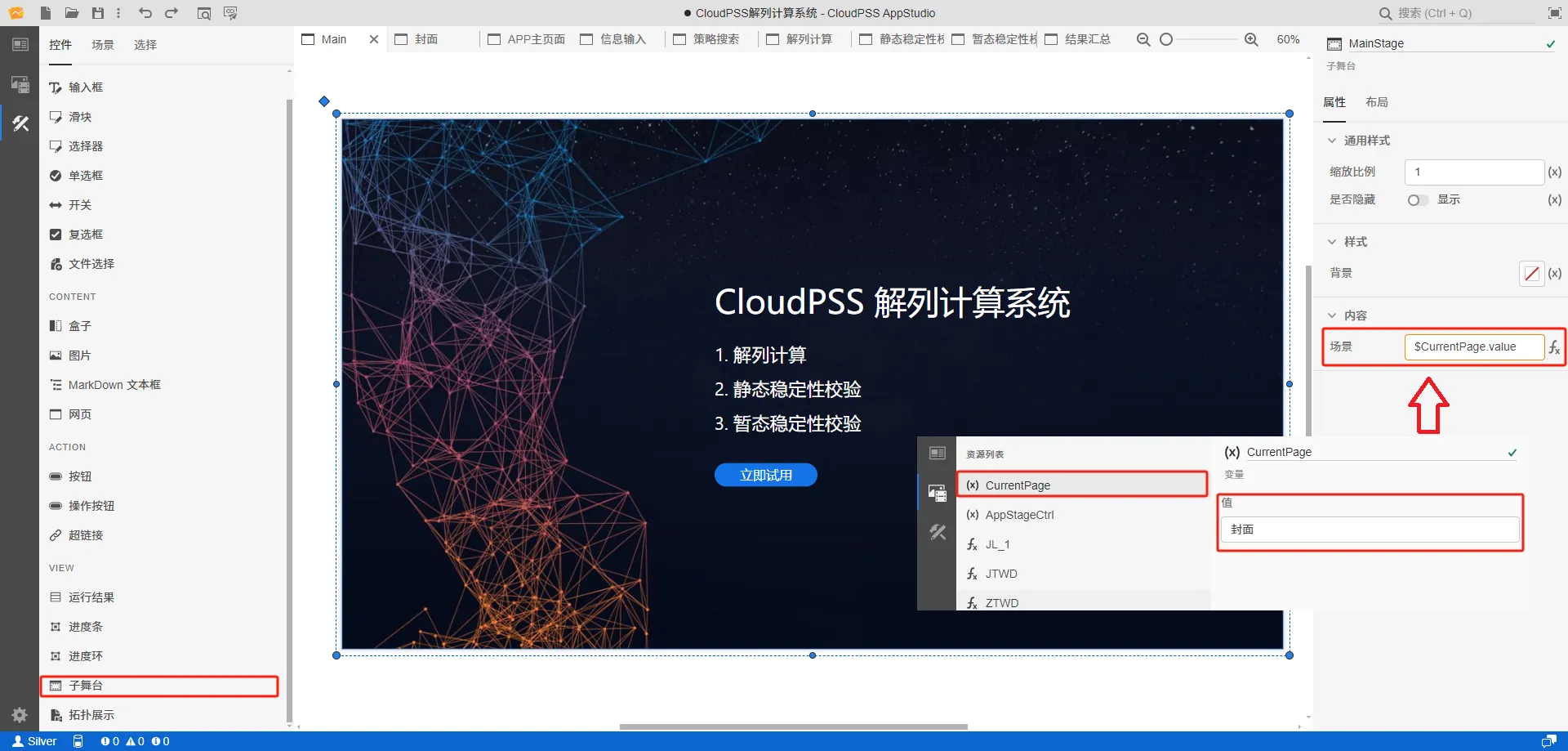
Task: Switch to the 选择 tab
Action: [x=145, y=45]
